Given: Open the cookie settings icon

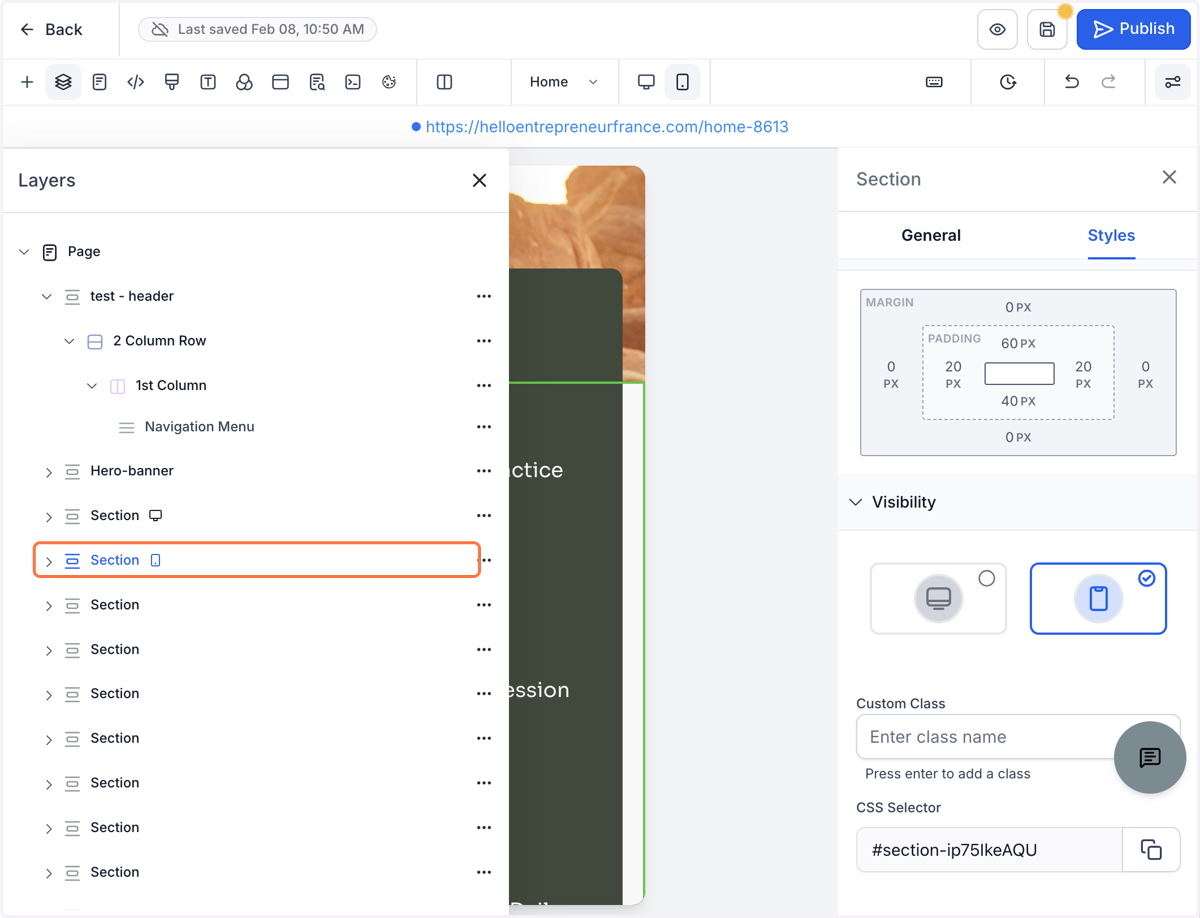Looking at the screenshot, I should click(389, 82).
